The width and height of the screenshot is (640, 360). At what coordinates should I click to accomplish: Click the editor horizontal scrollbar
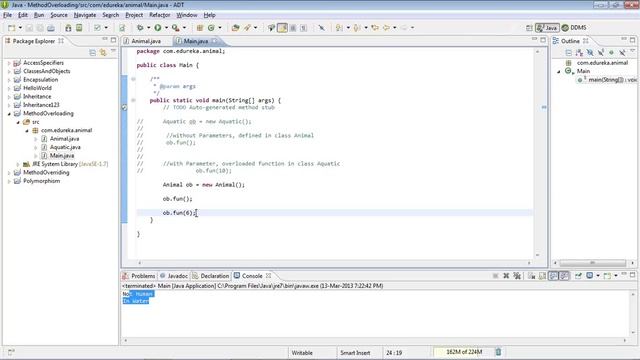334,263
